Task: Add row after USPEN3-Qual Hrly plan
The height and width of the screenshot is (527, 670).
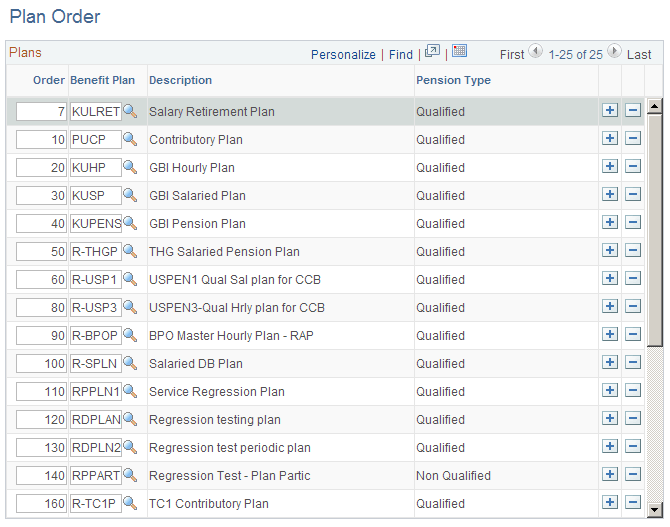Action: tap(610, 306)
